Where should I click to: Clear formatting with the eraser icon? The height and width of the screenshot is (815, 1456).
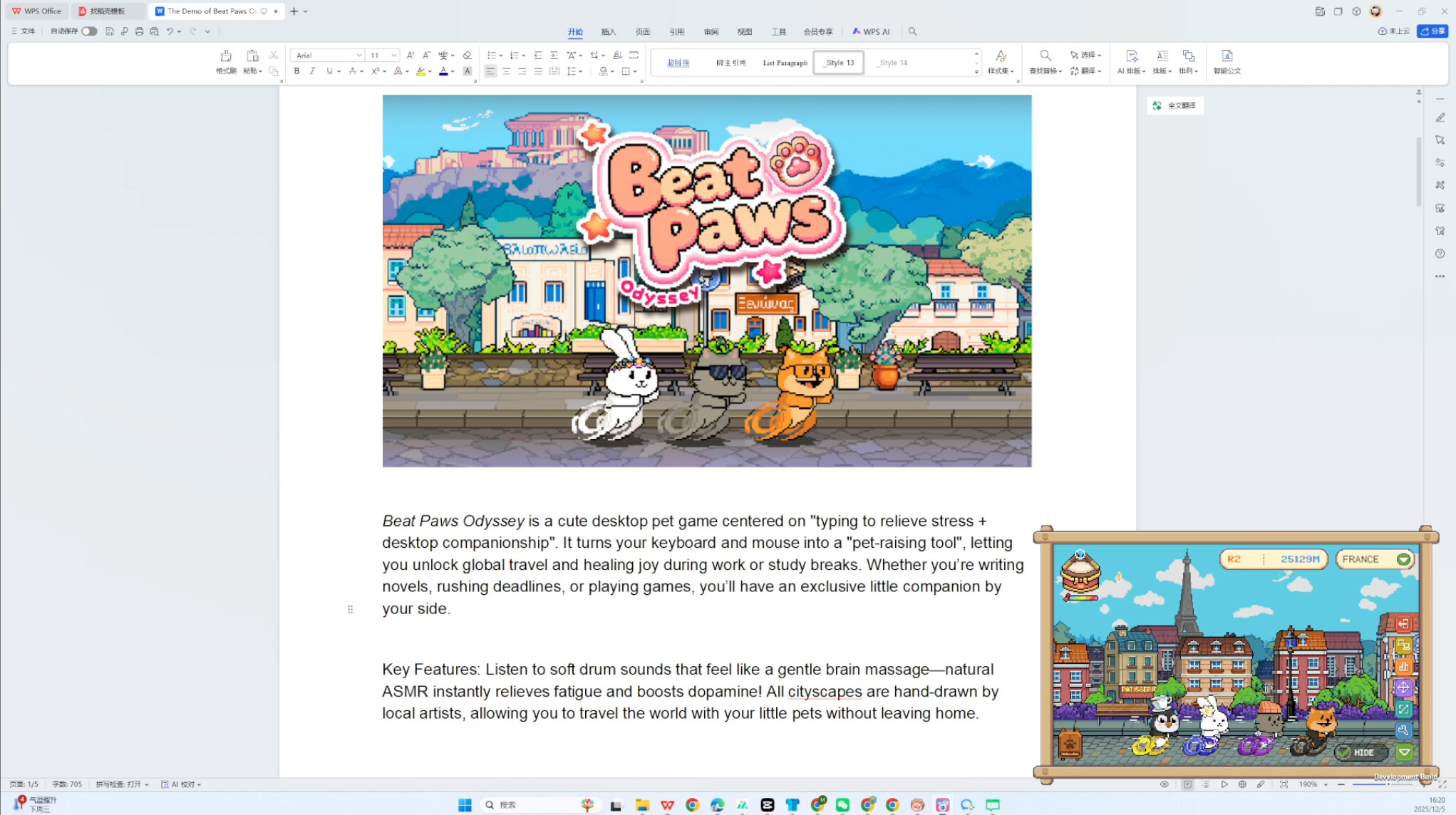[x=468, y=55]
